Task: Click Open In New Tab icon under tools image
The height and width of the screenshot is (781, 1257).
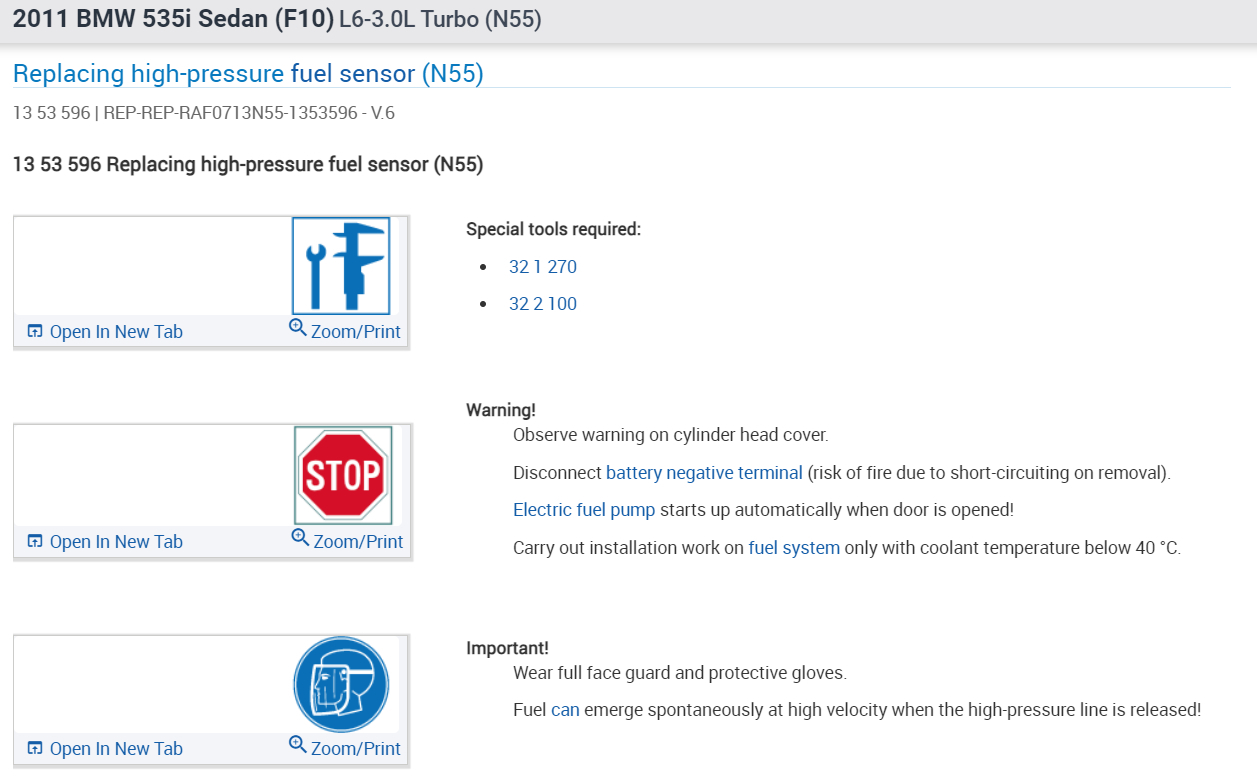Action: (x=35, y=332)
